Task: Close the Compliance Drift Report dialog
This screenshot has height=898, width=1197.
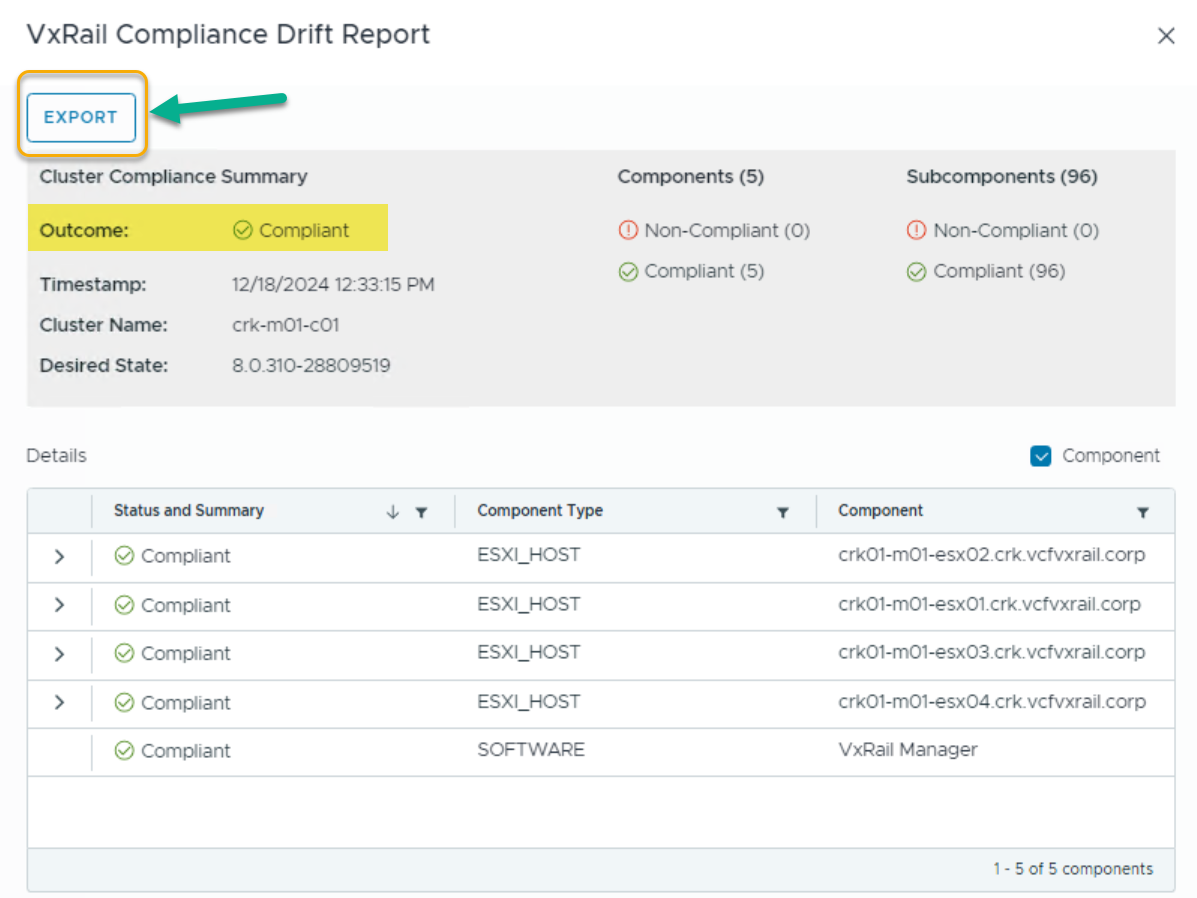Action: 1165,36
